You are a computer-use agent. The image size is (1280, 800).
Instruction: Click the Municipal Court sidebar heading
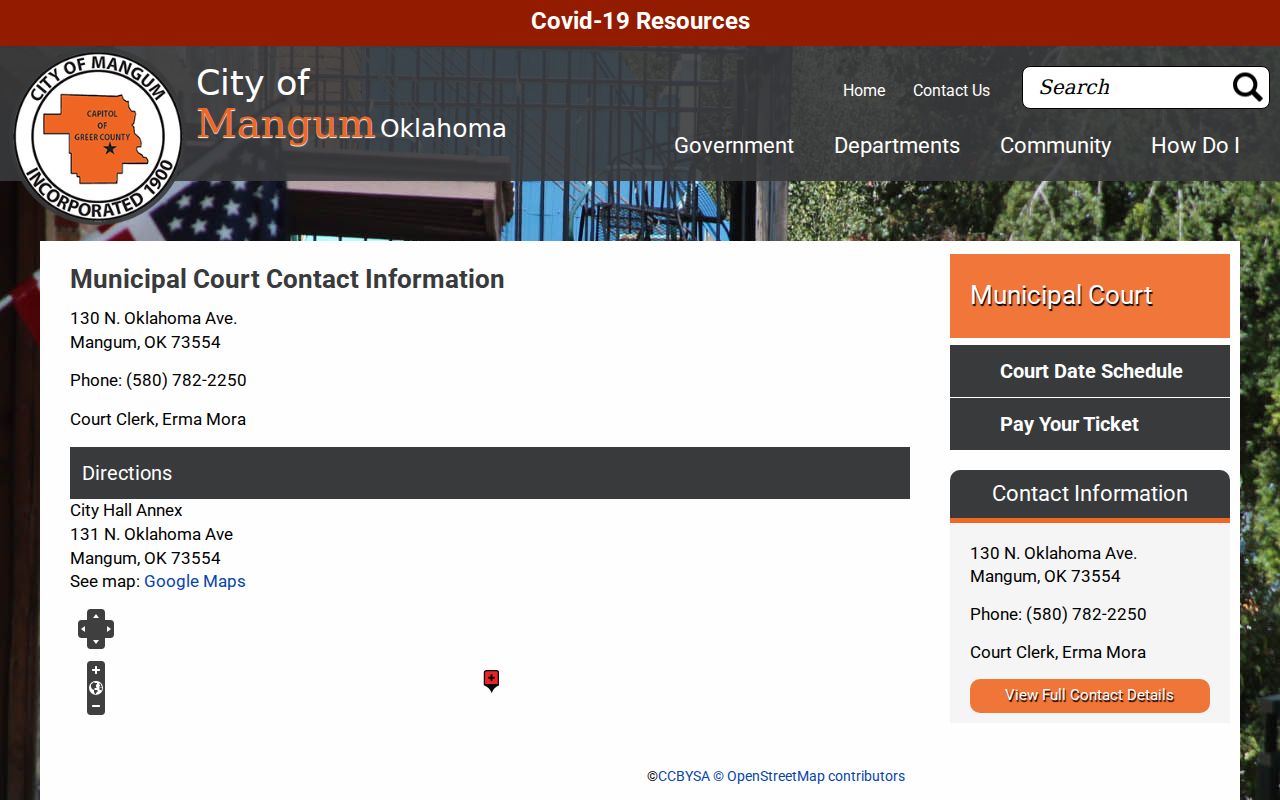click(x=1090, y=296)
